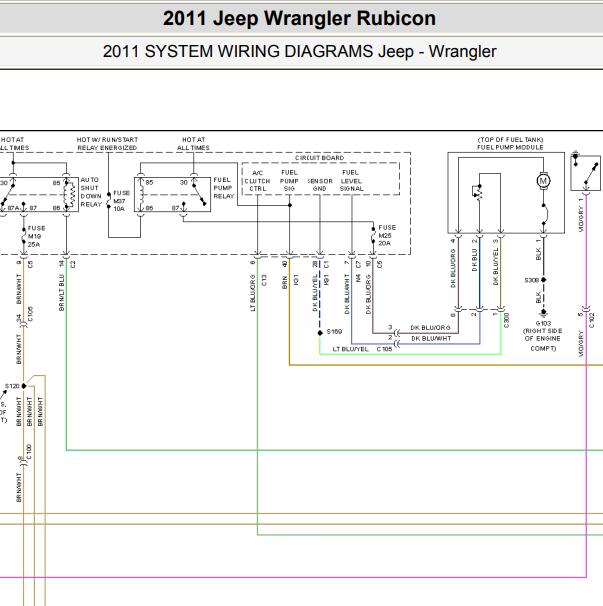Click the C300 connector label

507,320
